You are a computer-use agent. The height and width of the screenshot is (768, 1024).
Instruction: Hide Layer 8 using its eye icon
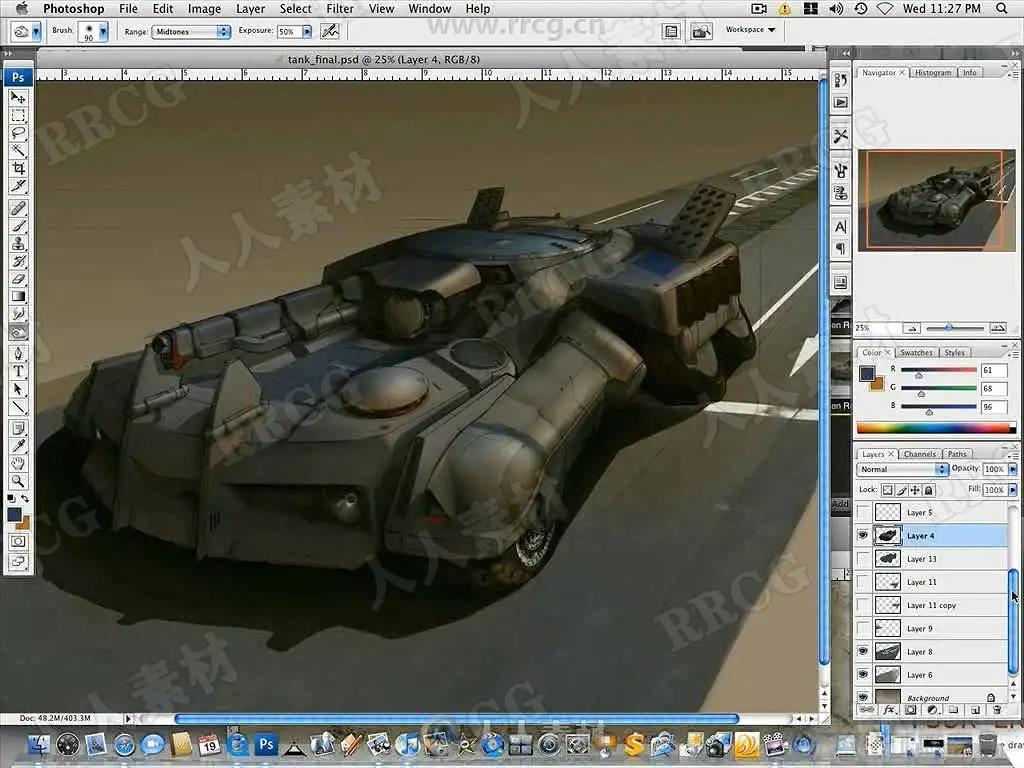(863, 652)
